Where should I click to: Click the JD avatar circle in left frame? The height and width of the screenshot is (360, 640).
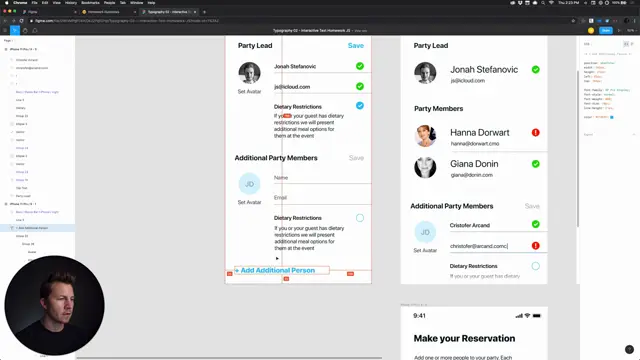[249, 184]
